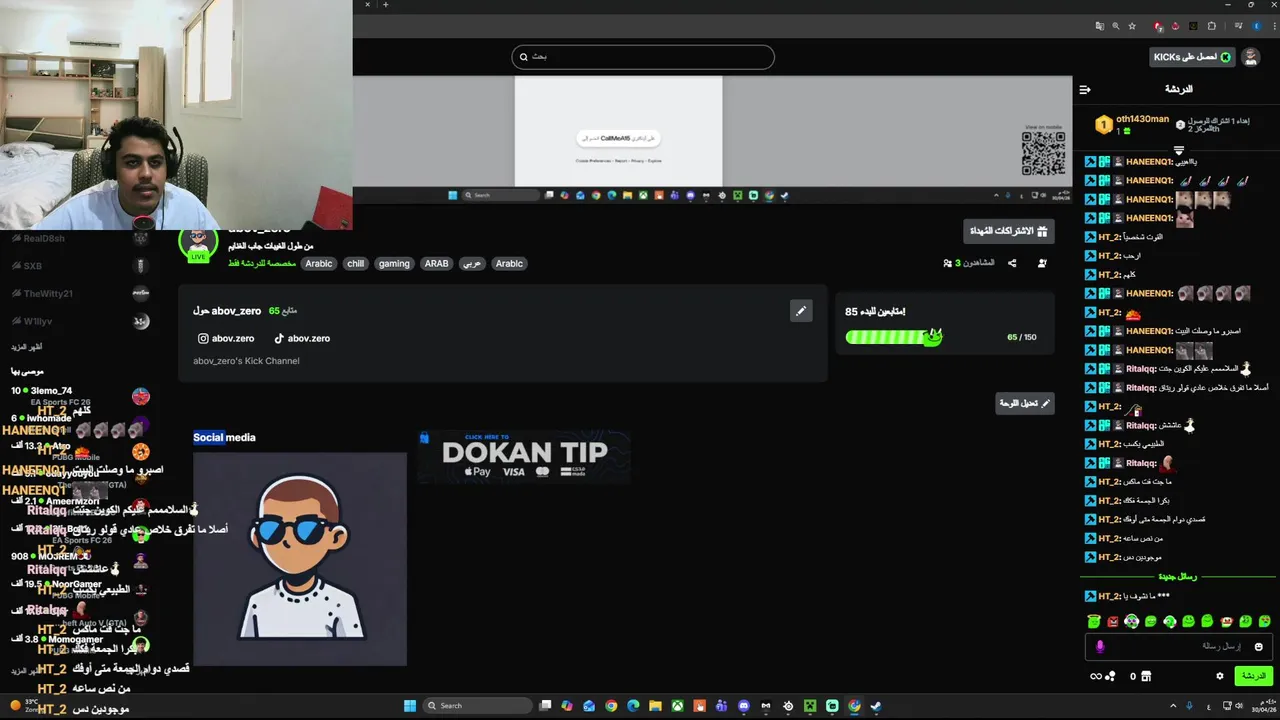Click the share icon beside the viewers count

pyautogui.click(x=1012, y=263)
